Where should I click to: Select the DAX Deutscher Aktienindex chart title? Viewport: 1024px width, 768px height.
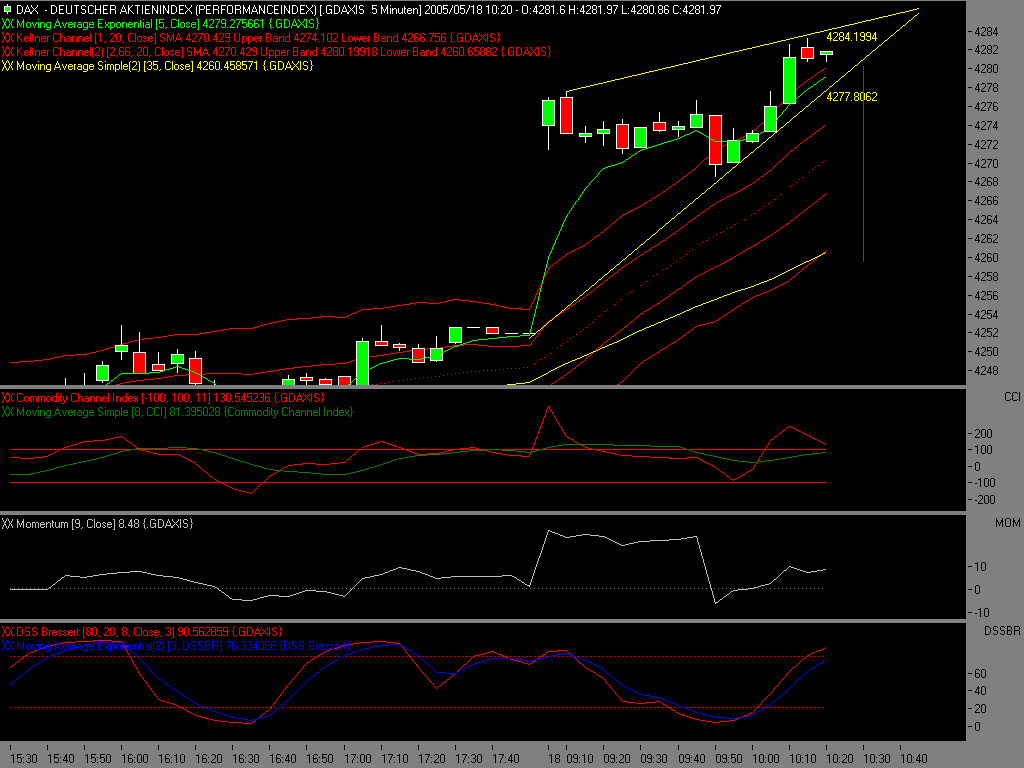pos(368,10)
